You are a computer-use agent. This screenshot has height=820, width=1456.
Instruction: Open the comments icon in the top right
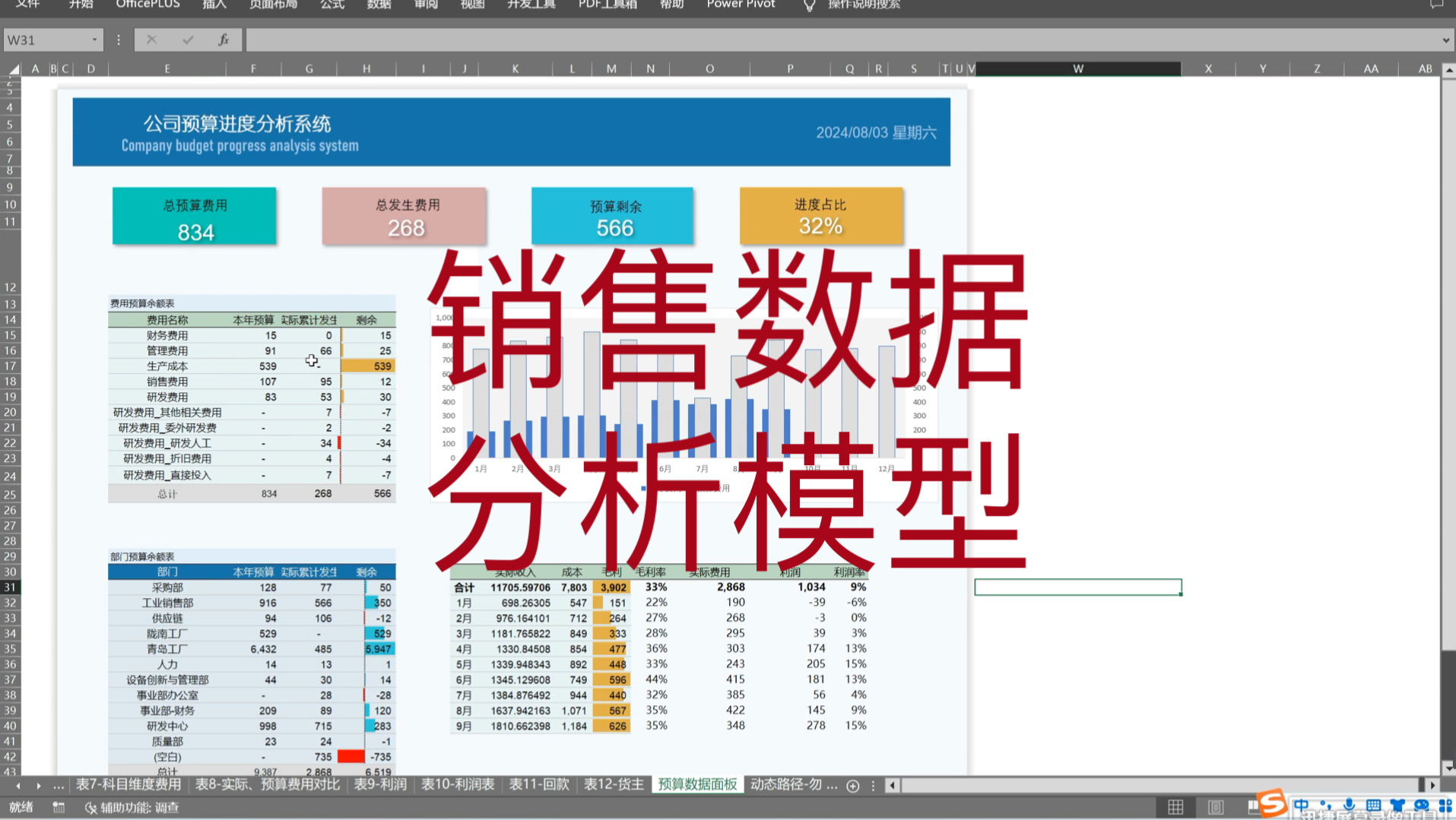click(x=1436, y=5)
